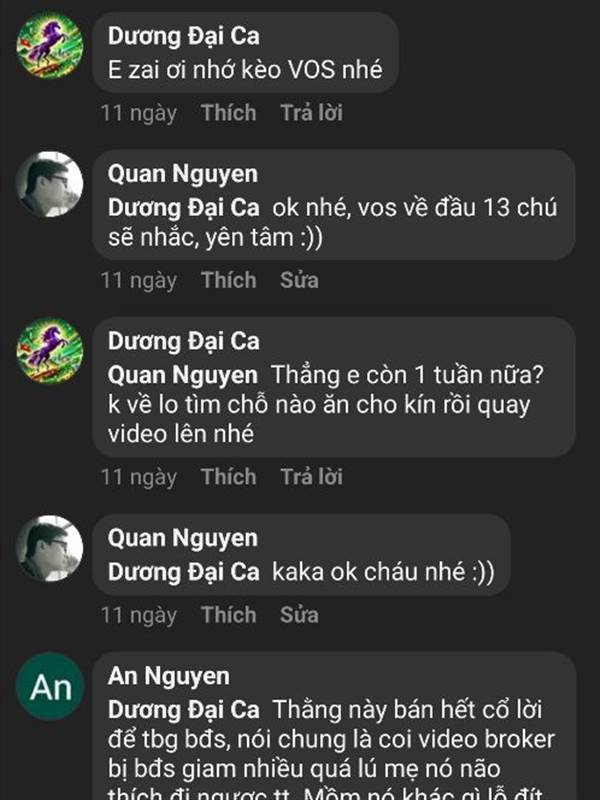The image size is (600, 800).
Task: Open the Dương Đại Ca mention in the "vos về đầu 13" reply
Action: [x=184, y=208]
